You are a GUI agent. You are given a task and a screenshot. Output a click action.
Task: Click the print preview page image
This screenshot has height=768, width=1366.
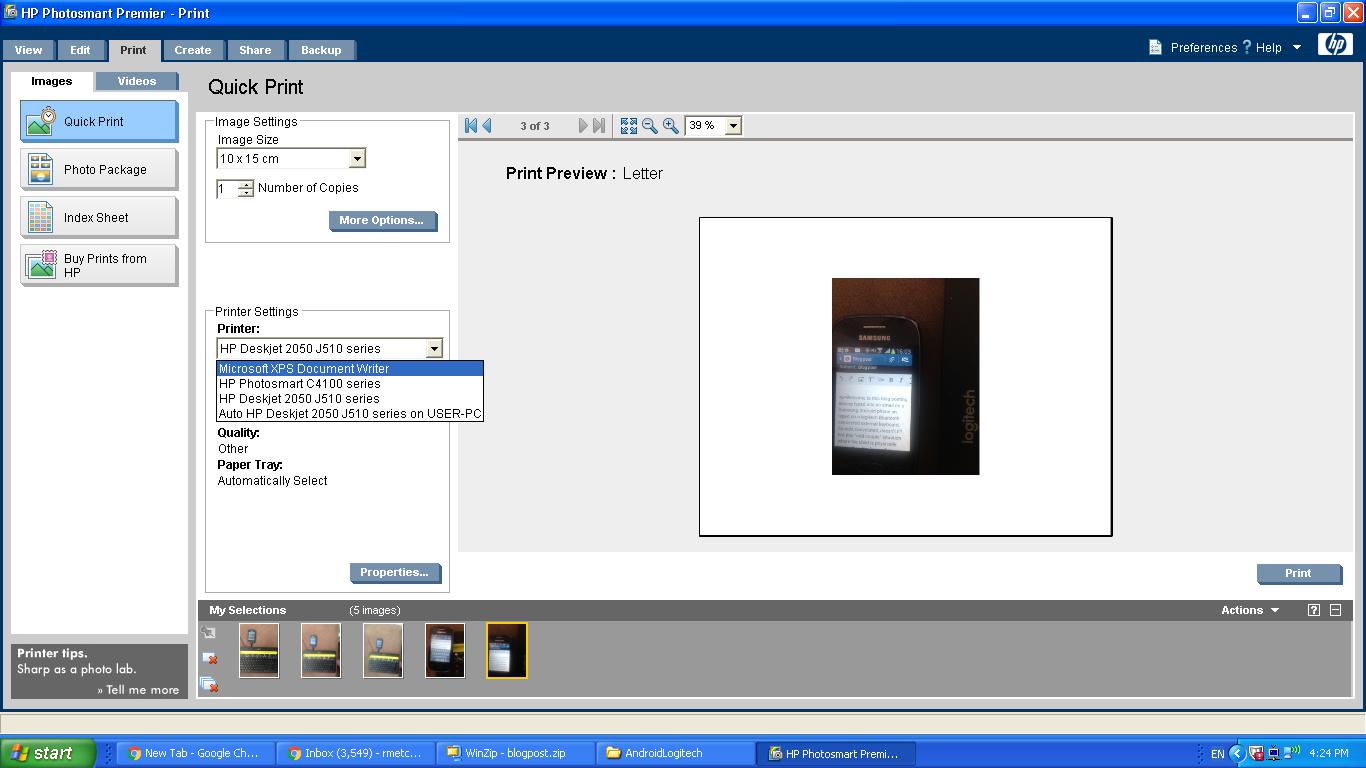click(905, 376)
